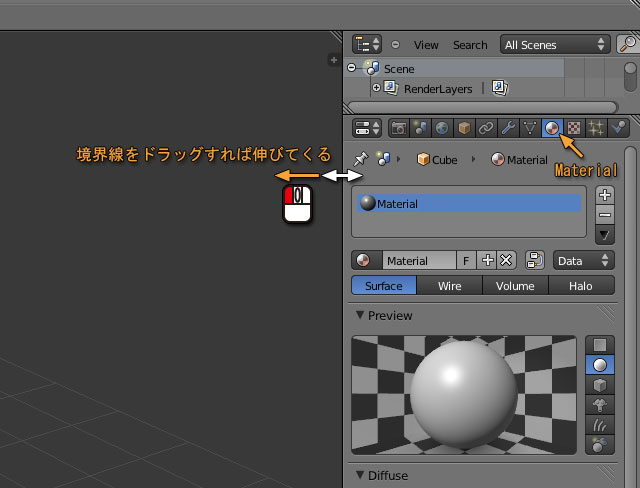Viewport: 640px width, 488px height.
Task: Select the Cube preview type
Action: tap(600, 386)
